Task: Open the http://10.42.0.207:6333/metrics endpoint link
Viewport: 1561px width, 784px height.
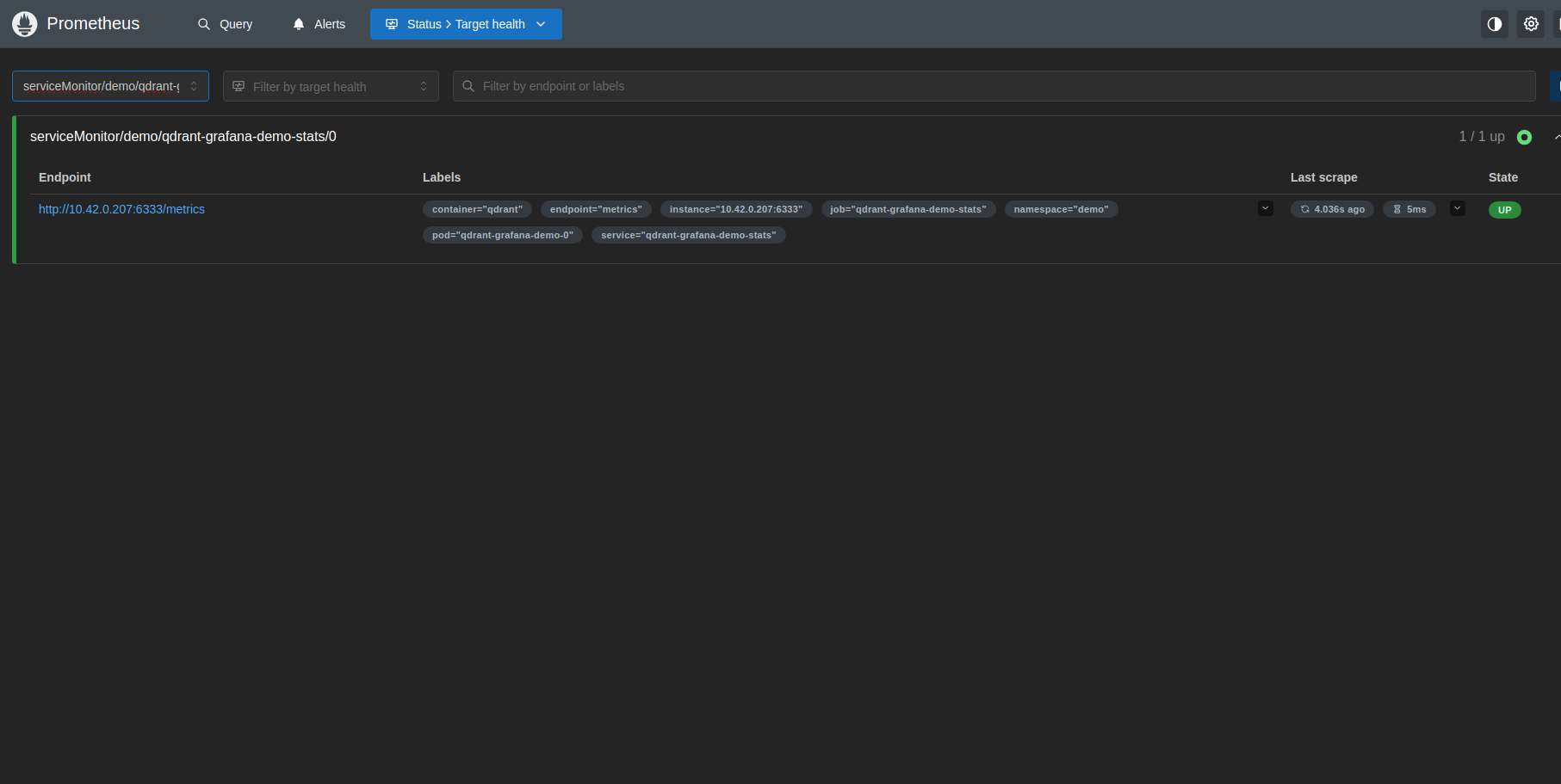Action: click(x=121, y=209)
